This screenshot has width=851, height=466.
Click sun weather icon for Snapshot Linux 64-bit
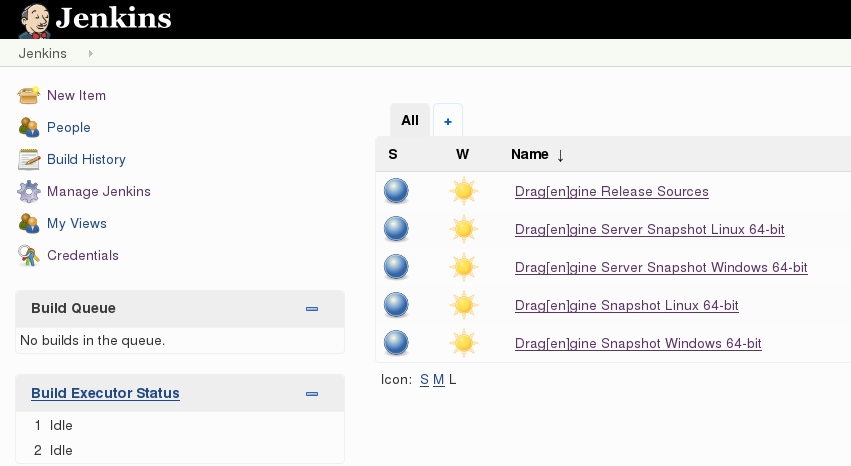tap(464, 305)
